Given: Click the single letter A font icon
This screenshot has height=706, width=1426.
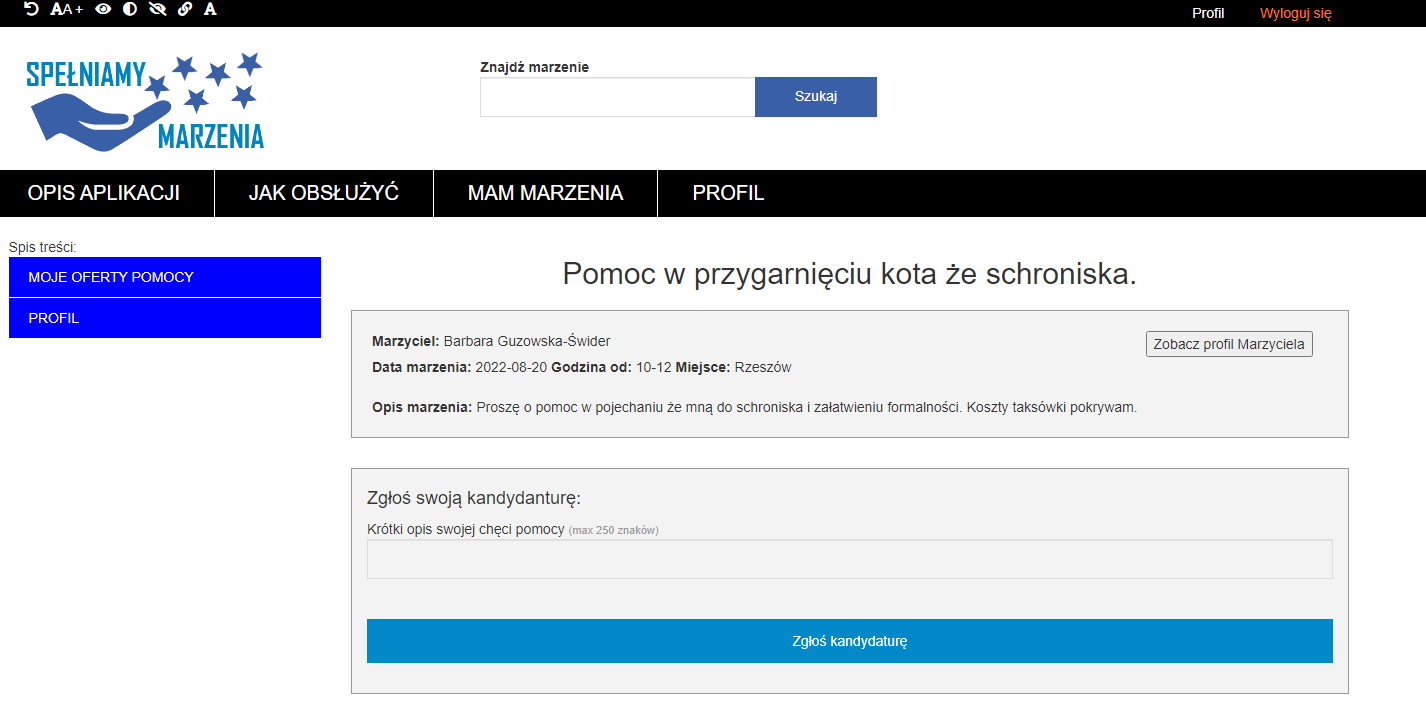Looking at the screenshot, I should coord(210,9).
